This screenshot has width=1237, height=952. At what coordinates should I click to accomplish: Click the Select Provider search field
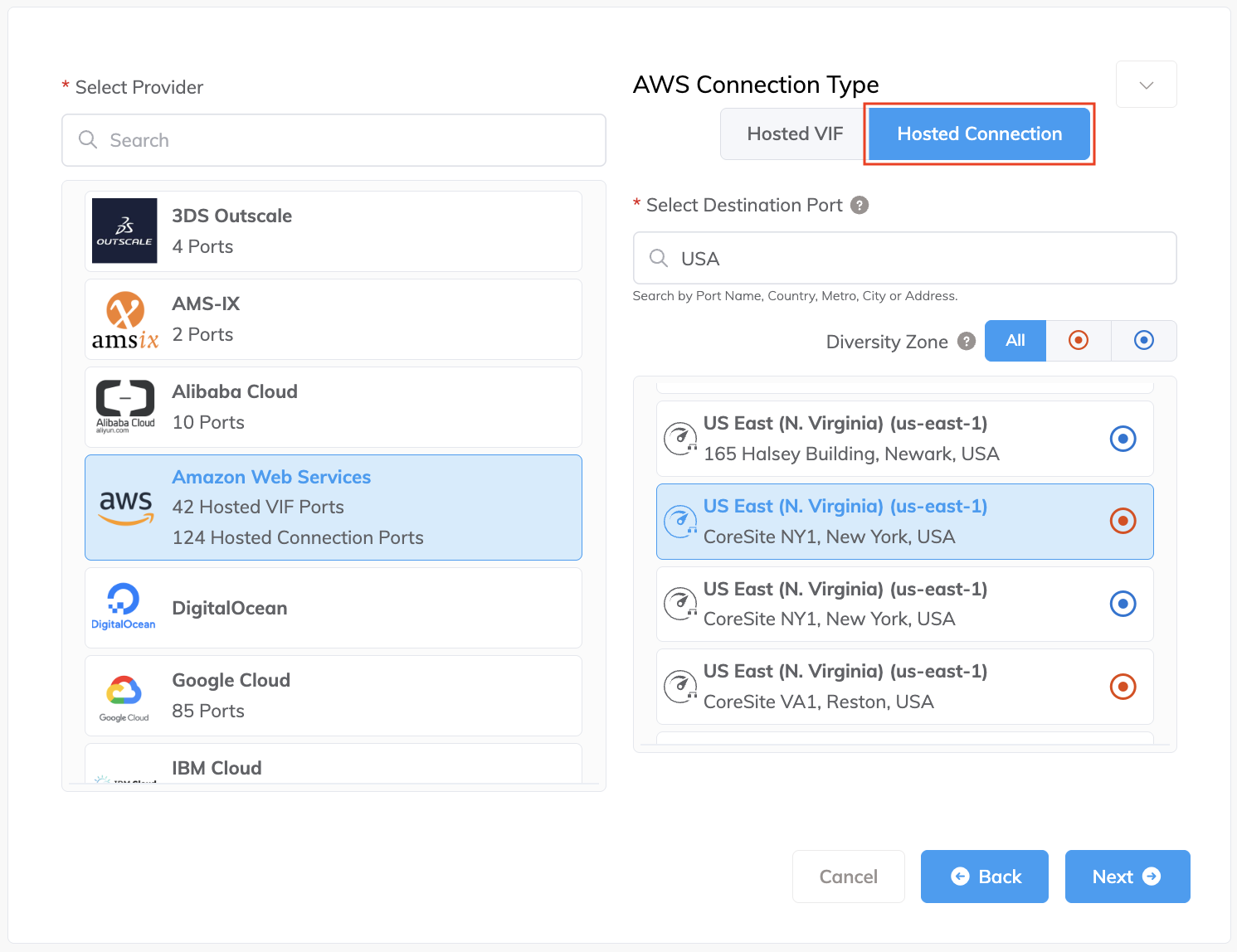pos(334,140)
